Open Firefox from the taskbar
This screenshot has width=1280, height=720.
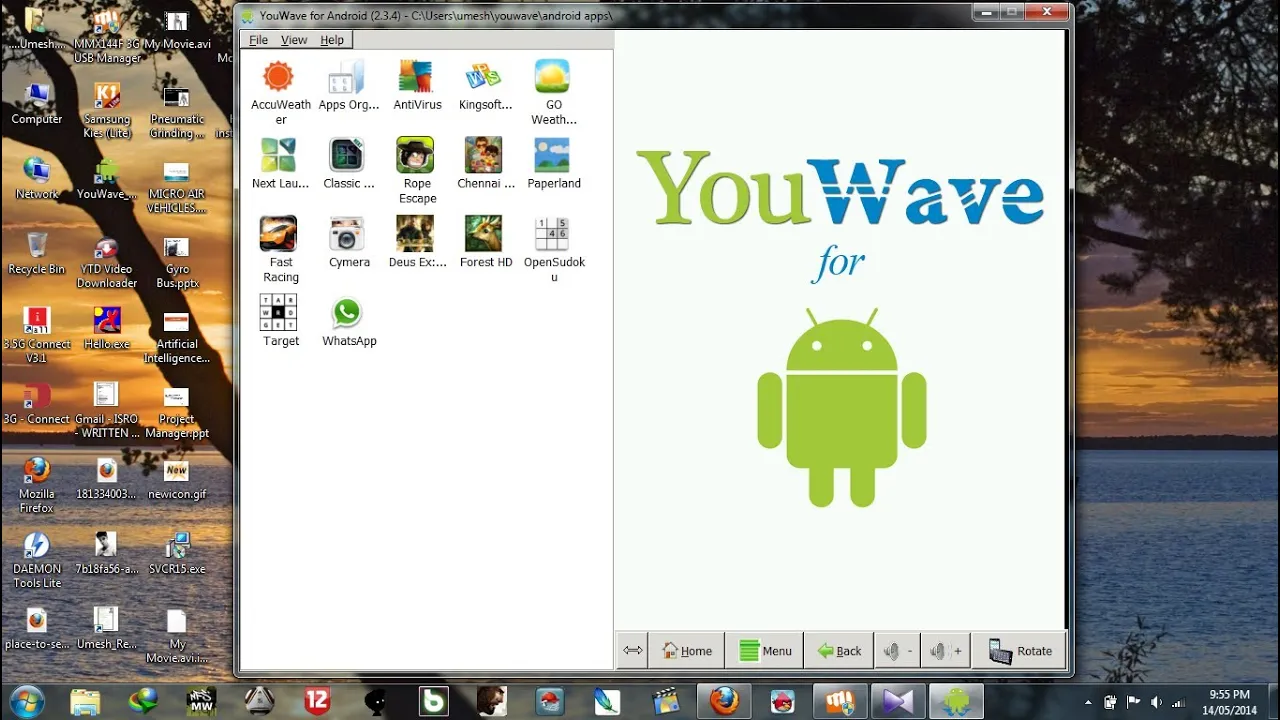[724, 701]
